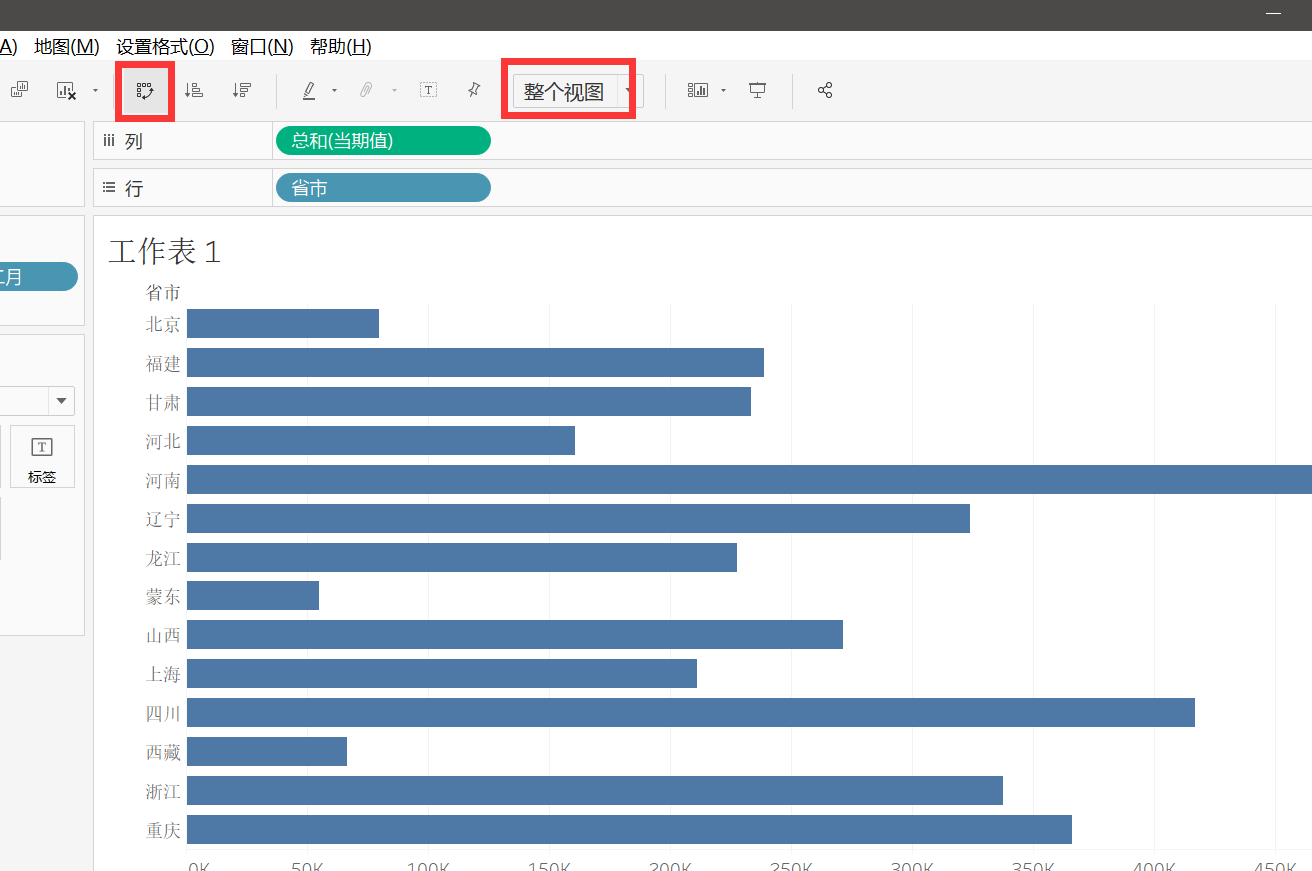This screenshot has height=871, width=1312.
Task: Click the 西藏 bar in chart
Action: pyautogui.click(x=267, y=752)
